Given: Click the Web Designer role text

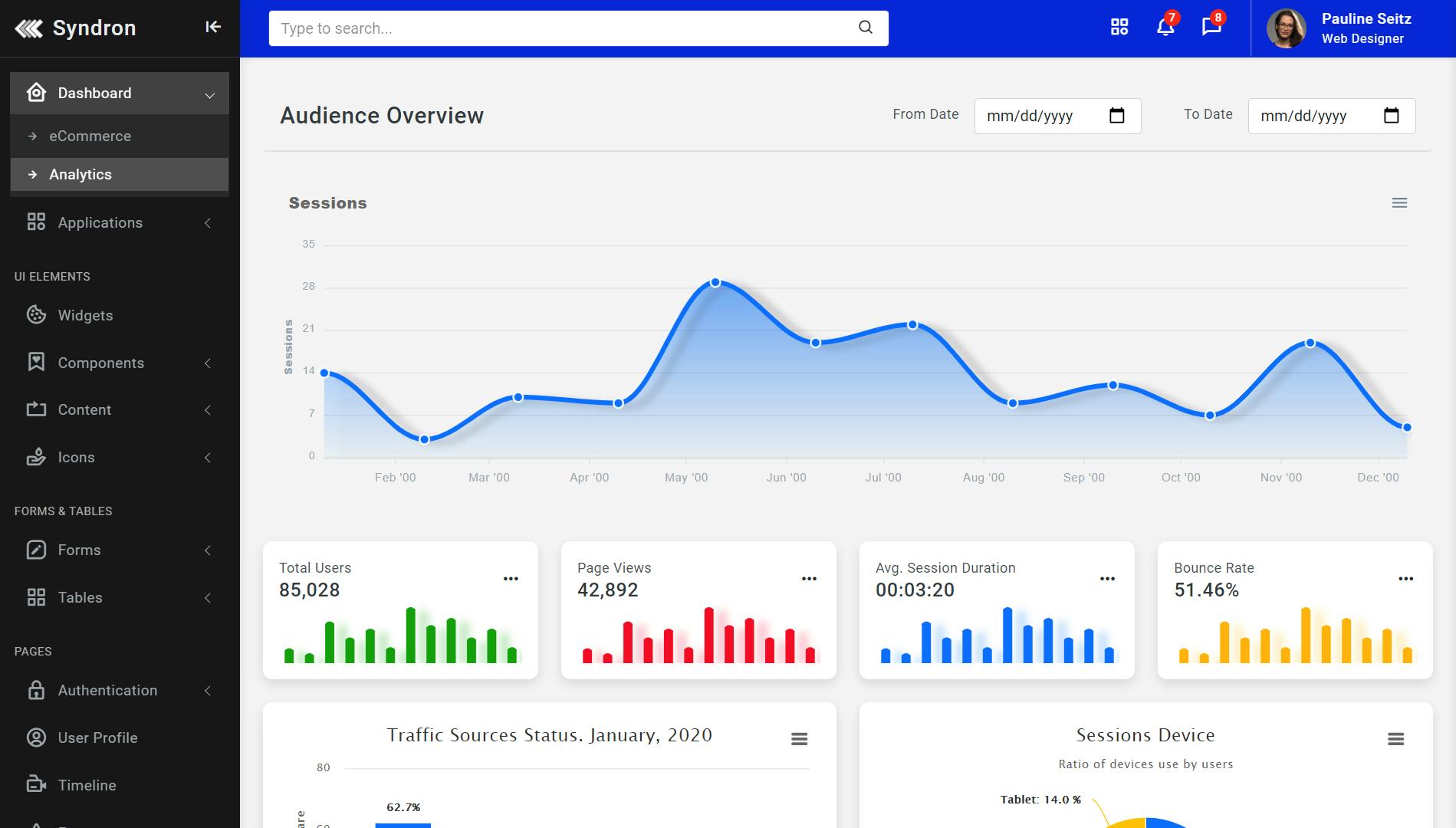Looking at the screenshot, I should pos(1362,39).
